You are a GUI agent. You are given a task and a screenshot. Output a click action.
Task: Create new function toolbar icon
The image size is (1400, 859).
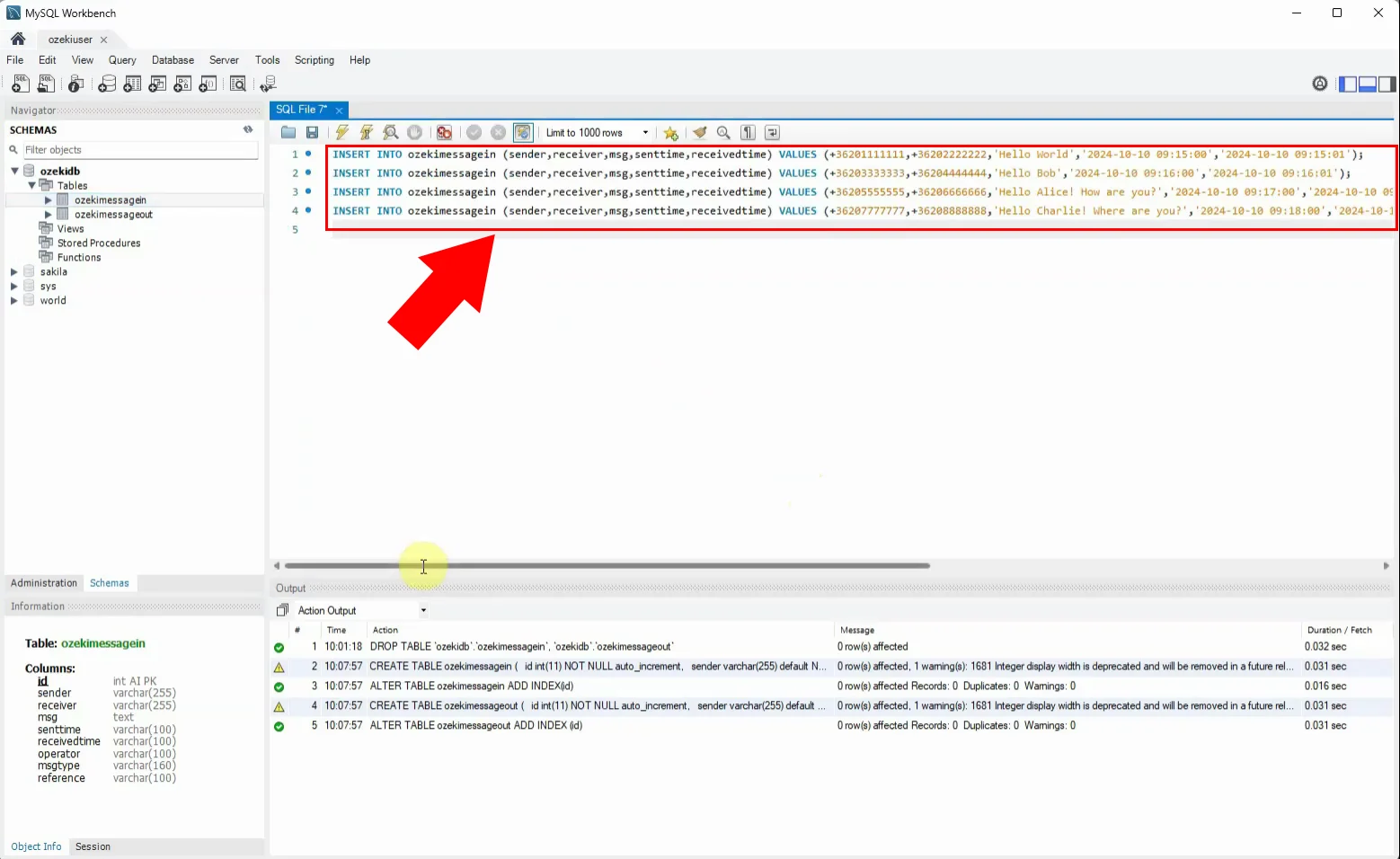(x=208, y=84)
